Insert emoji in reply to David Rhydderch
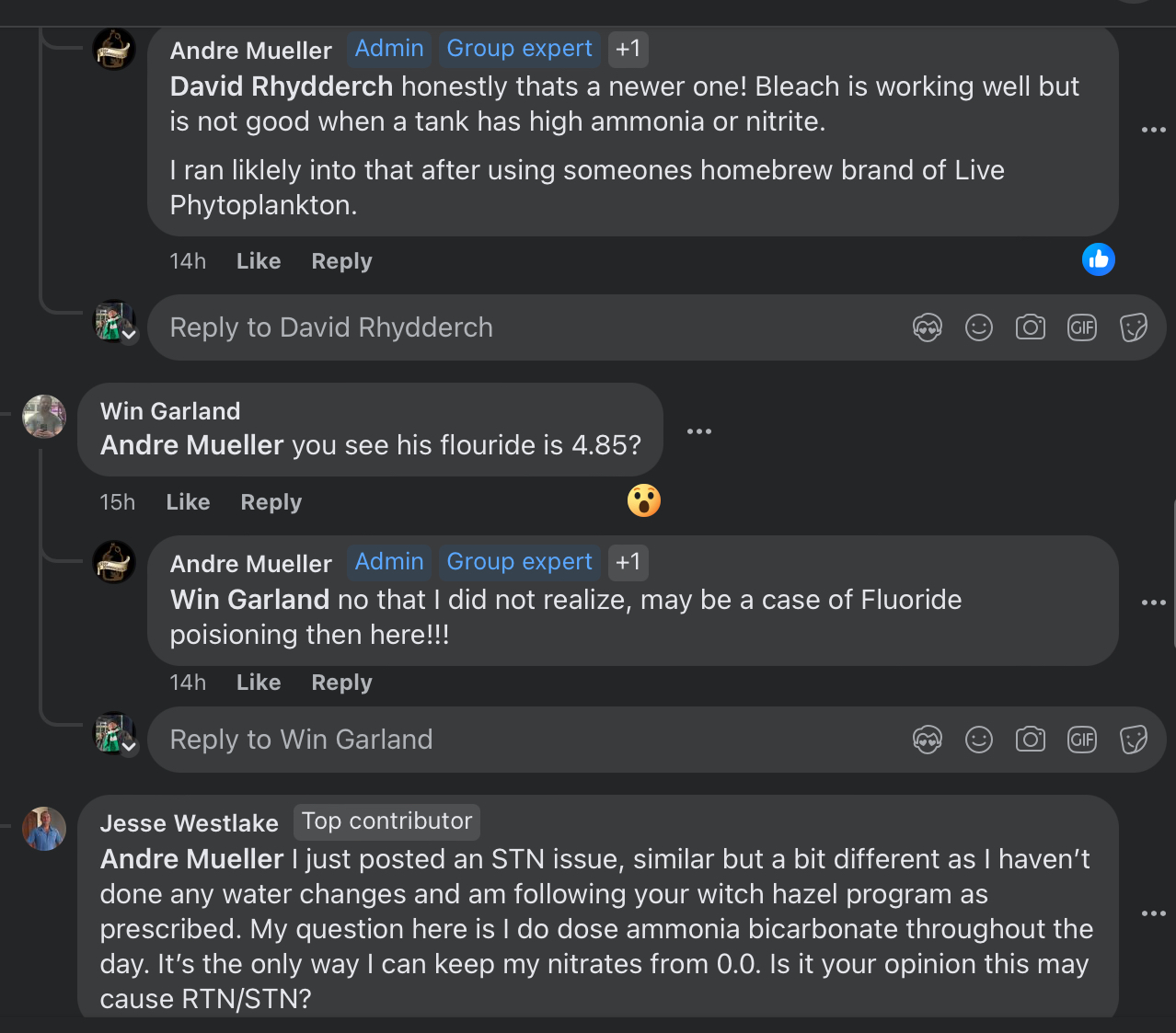 coord(978,327)
